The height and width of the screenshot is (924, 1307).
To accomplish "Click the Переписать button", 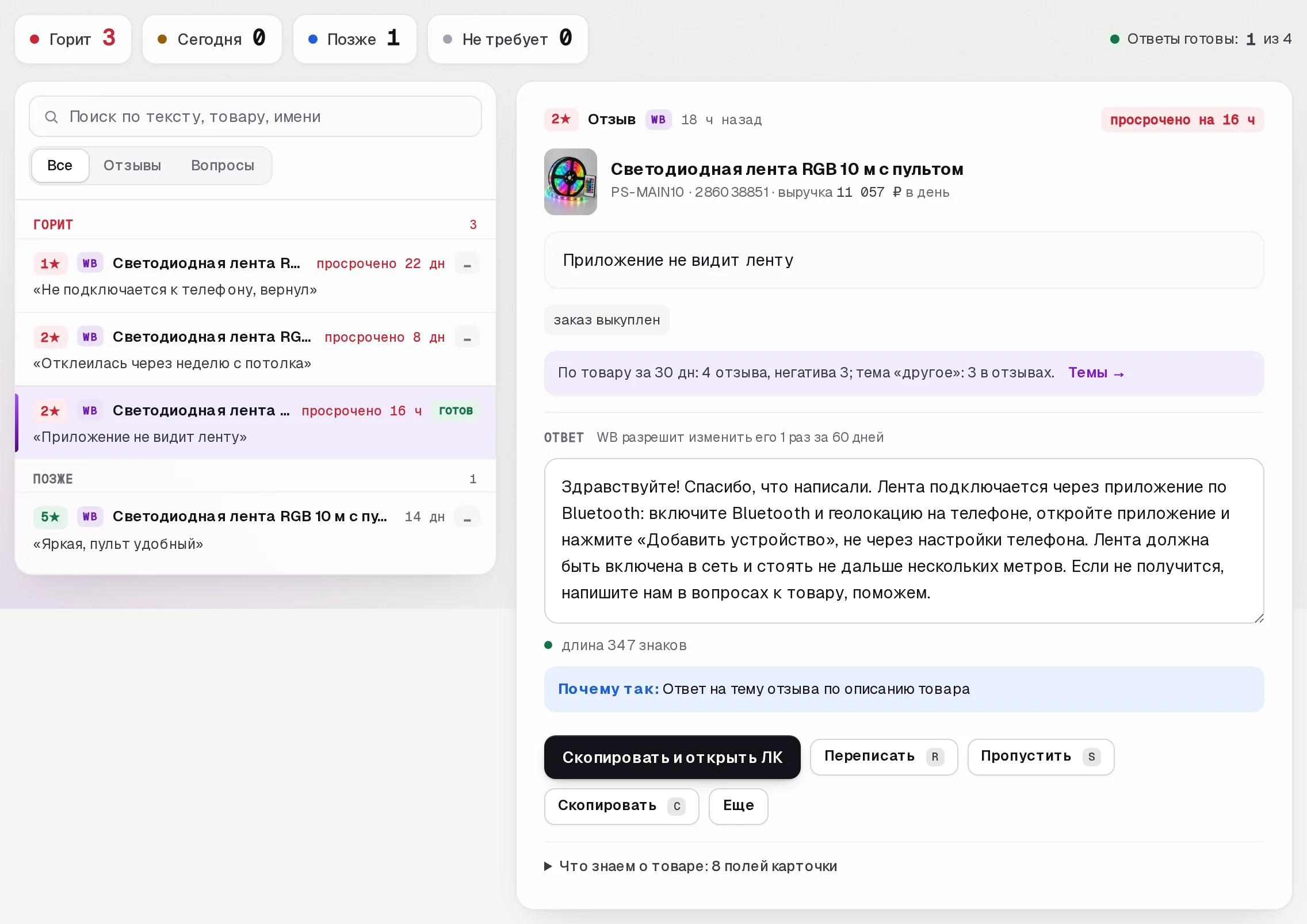I will pyautogui.click(x=884, y=757).
